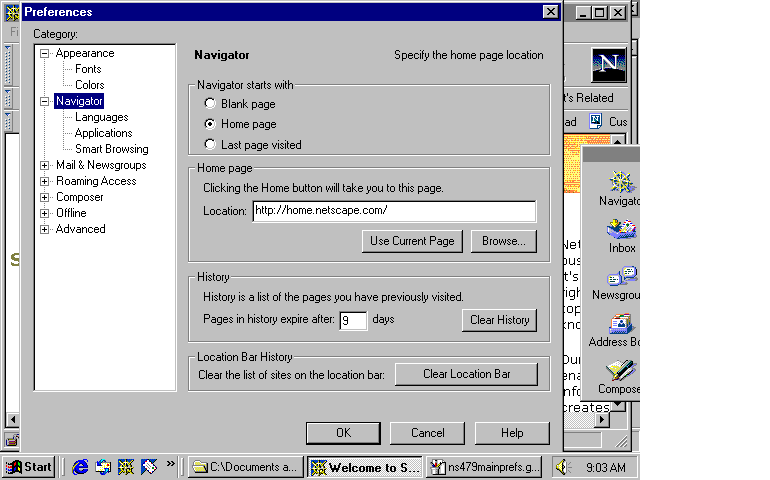The width and height of the screenshot is (770, 480).
Task: Open Composer from the component bar
Action: [620, 377]
